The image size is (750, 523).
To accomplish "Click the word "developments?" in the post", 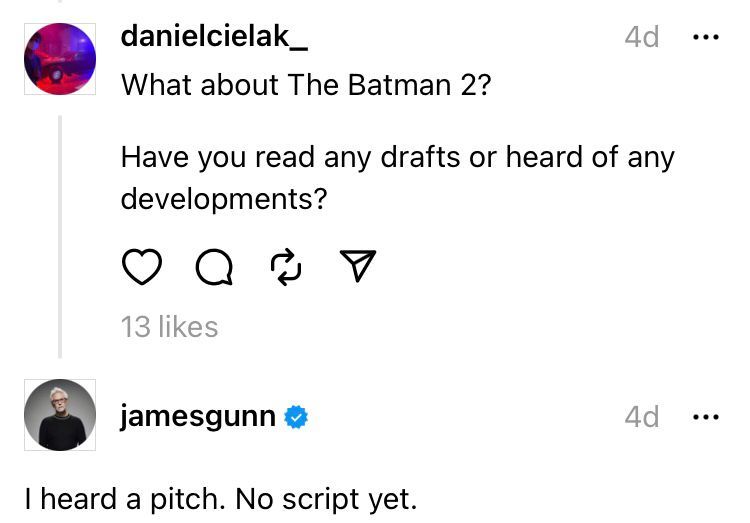I will (224, 199).
